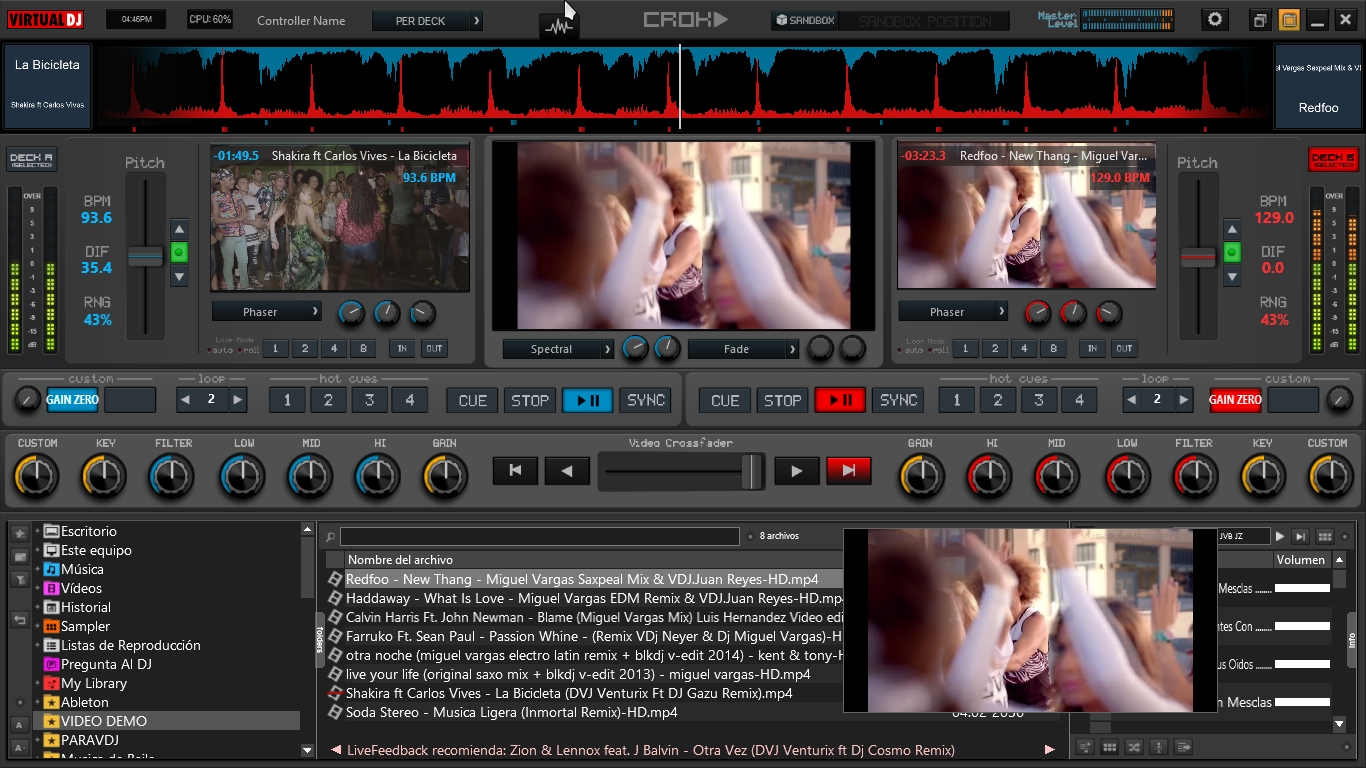The height and width of the screenshot is (768, 1366).
Task: Click the waveform display icon in top bar
Action: tap(559, 26)
